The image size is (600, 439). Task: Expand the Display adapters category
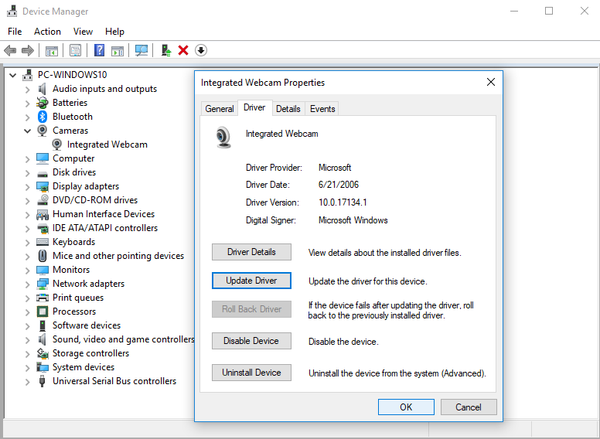(28, 186)
